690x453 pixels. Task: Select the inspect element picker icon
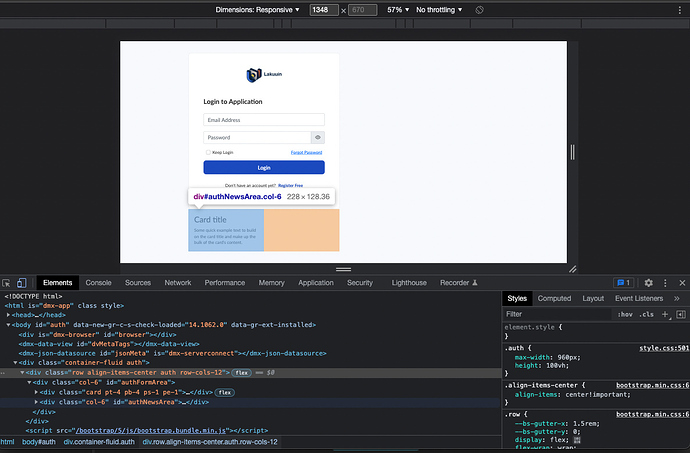point(6,283)
